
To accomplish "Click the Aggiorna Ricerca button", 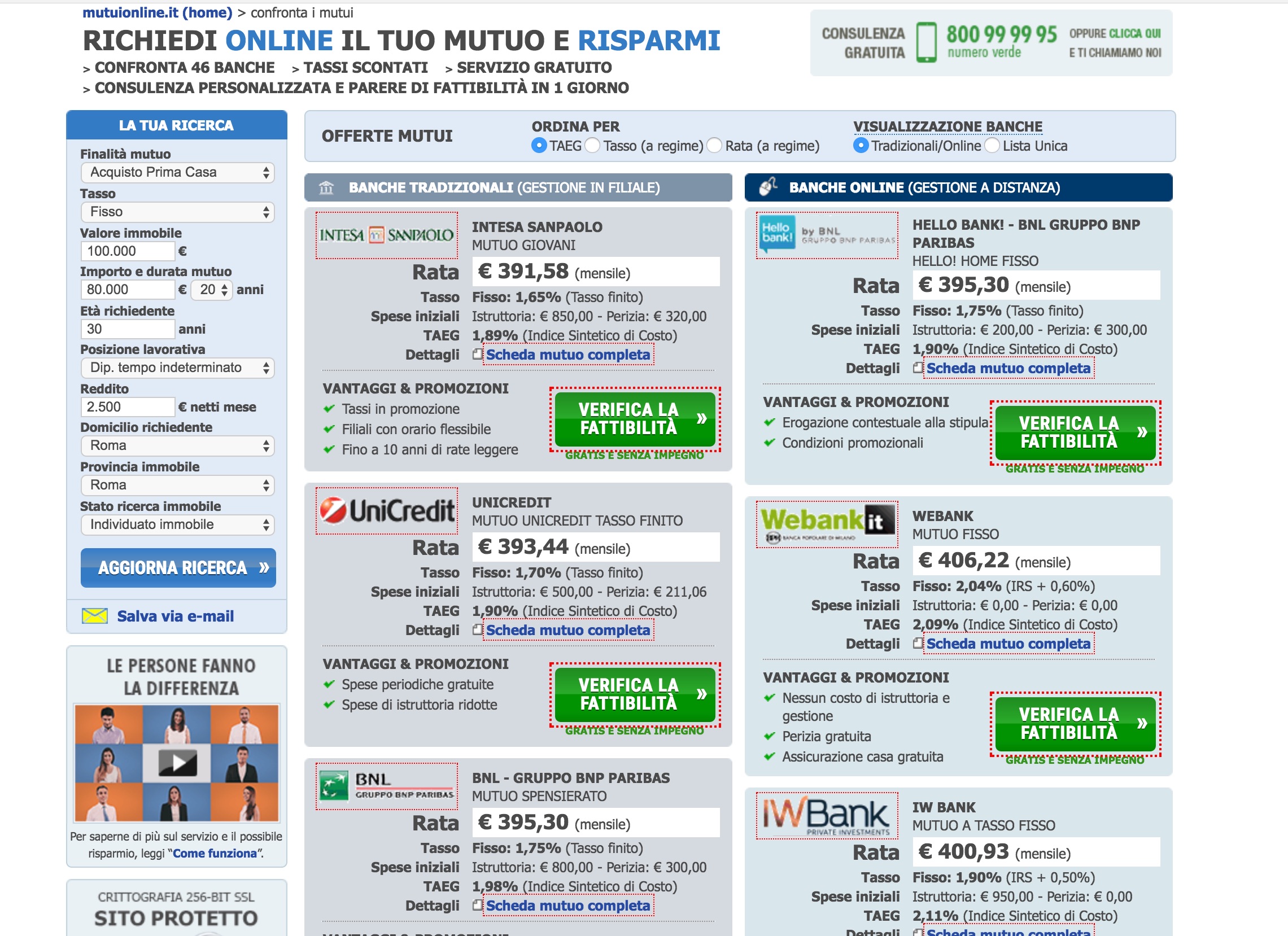I will tap(178, 567).
